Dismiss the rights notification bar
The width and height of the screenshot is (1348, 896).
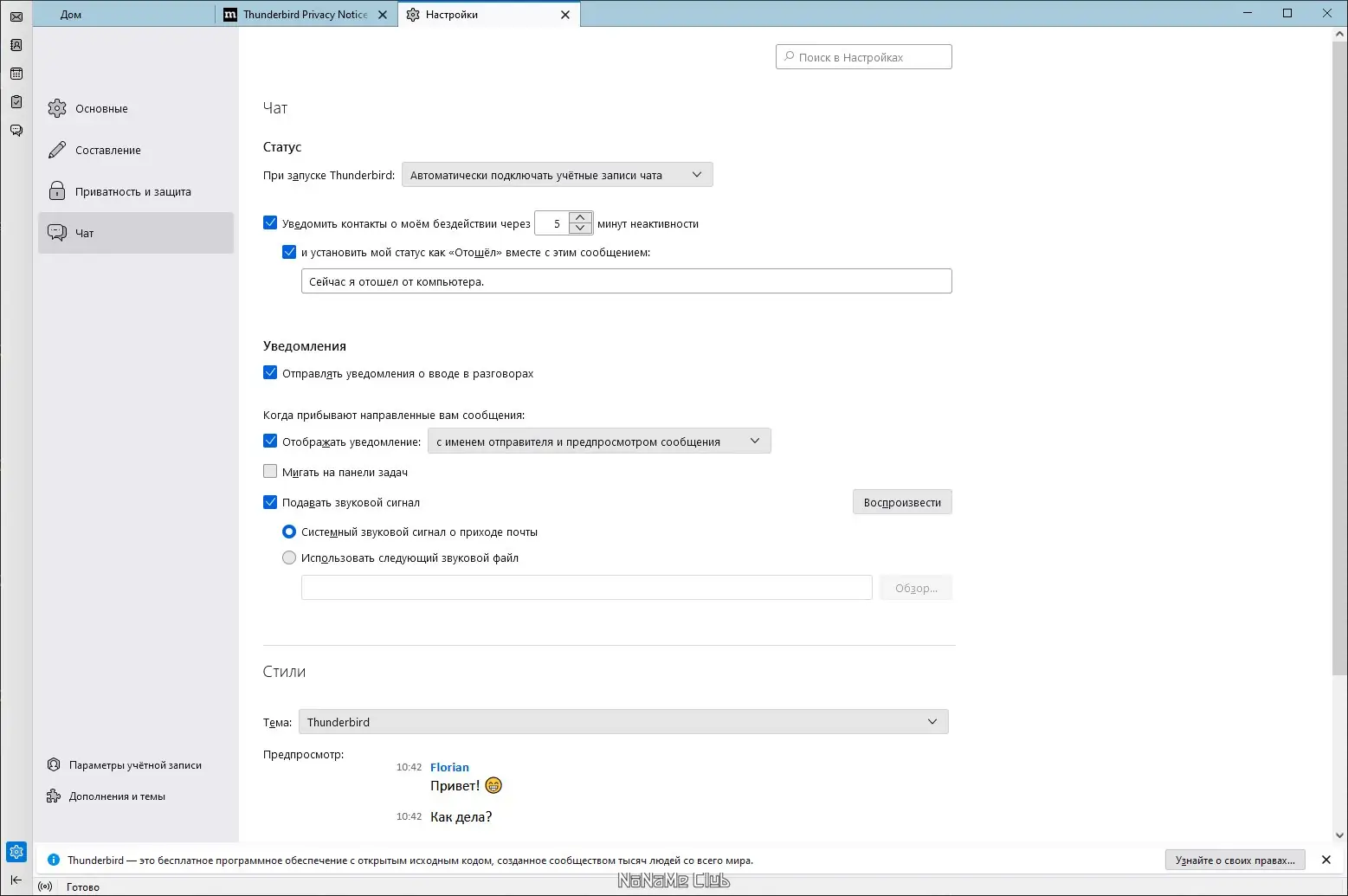click(x=1326, y=860)
